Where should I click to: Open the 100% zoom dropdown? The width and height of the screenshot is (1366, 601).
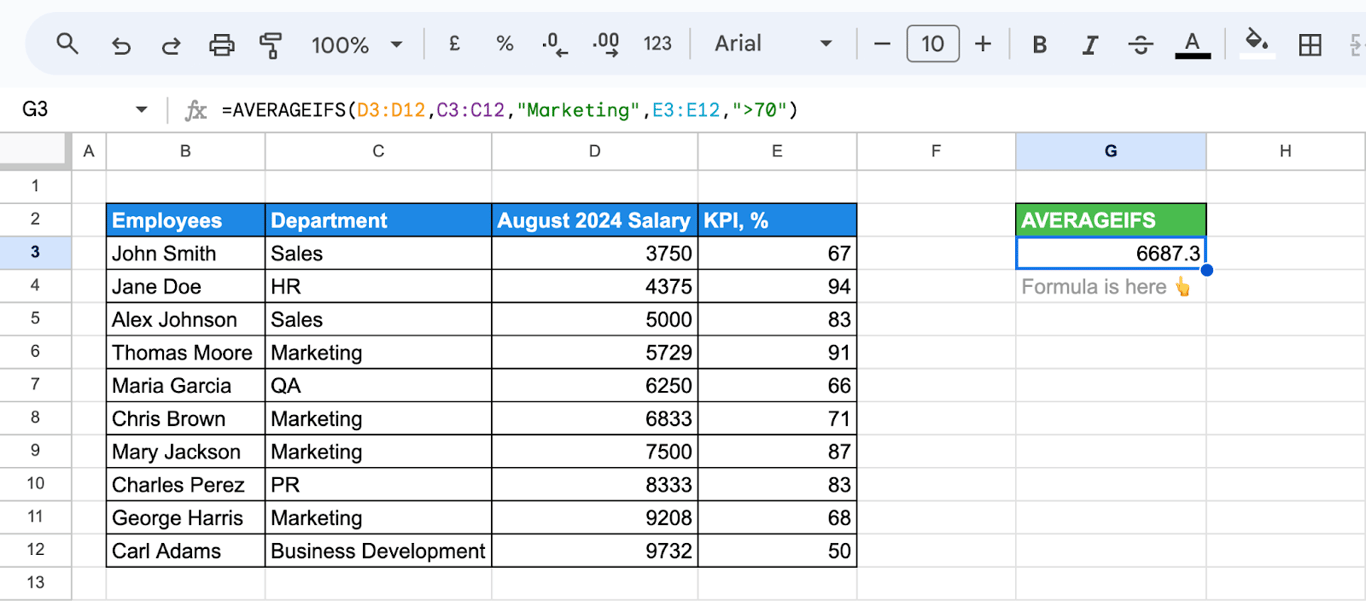(357, 44)
